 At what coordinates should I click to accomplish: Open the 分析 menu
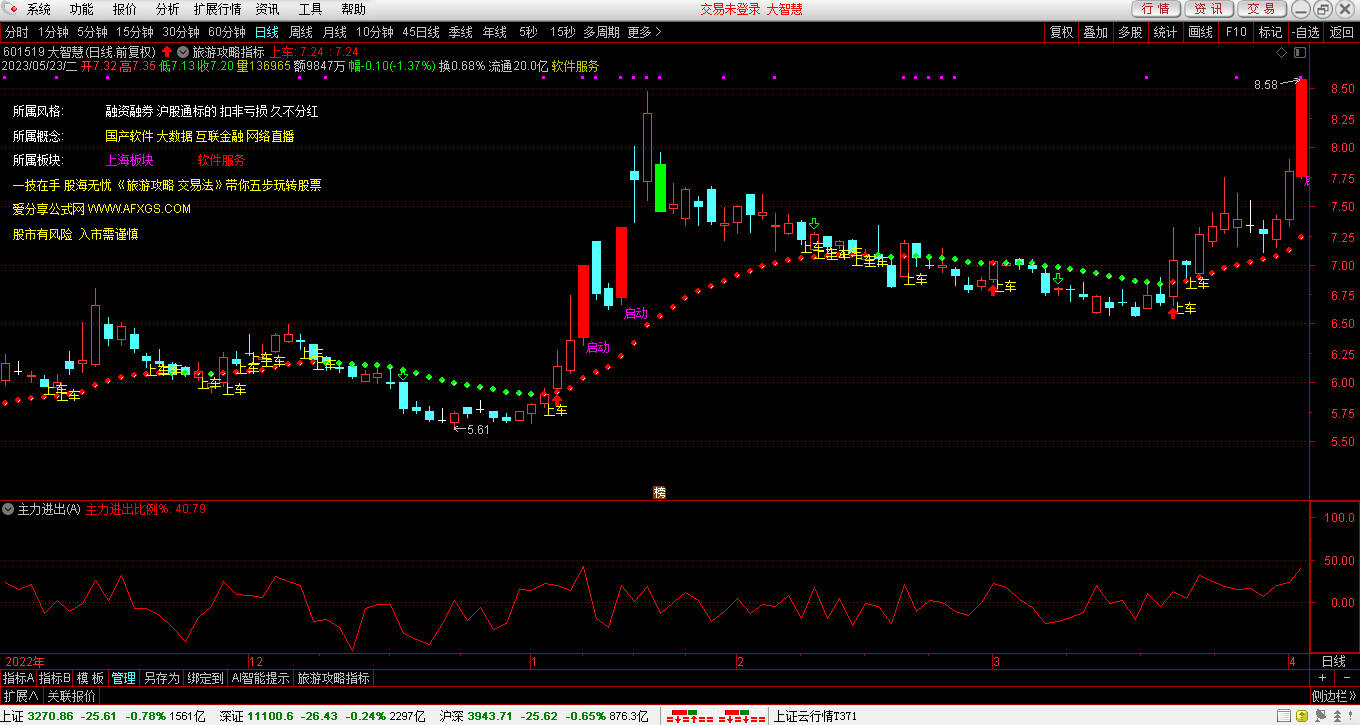tap(168, 9)
